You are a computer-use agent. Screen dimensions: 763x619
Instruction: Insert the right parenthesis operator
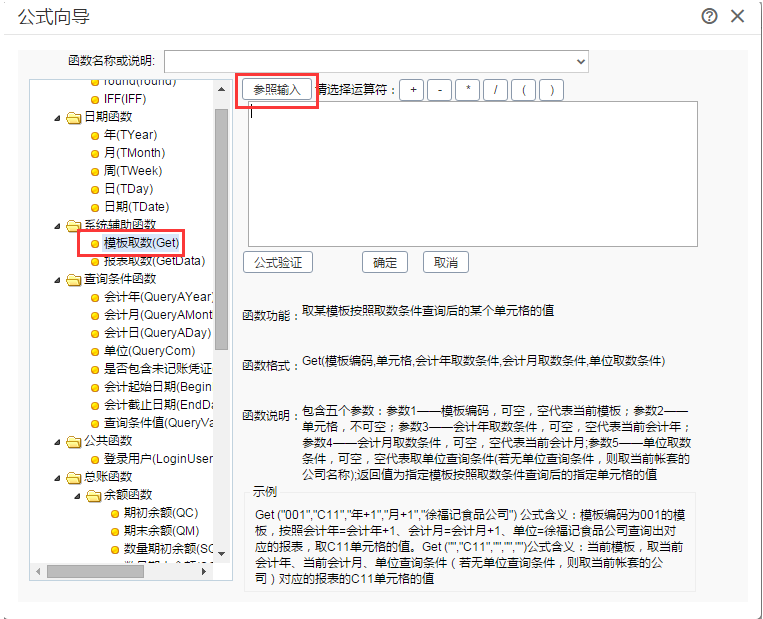click(x=551, y=90)
